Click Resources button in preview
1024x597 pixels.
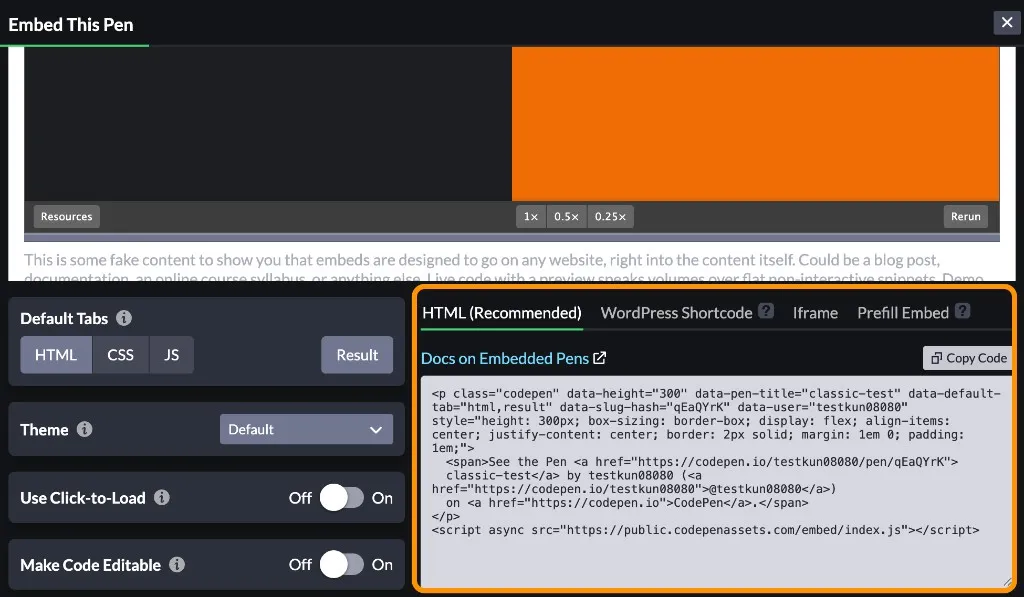click(67, 216)
